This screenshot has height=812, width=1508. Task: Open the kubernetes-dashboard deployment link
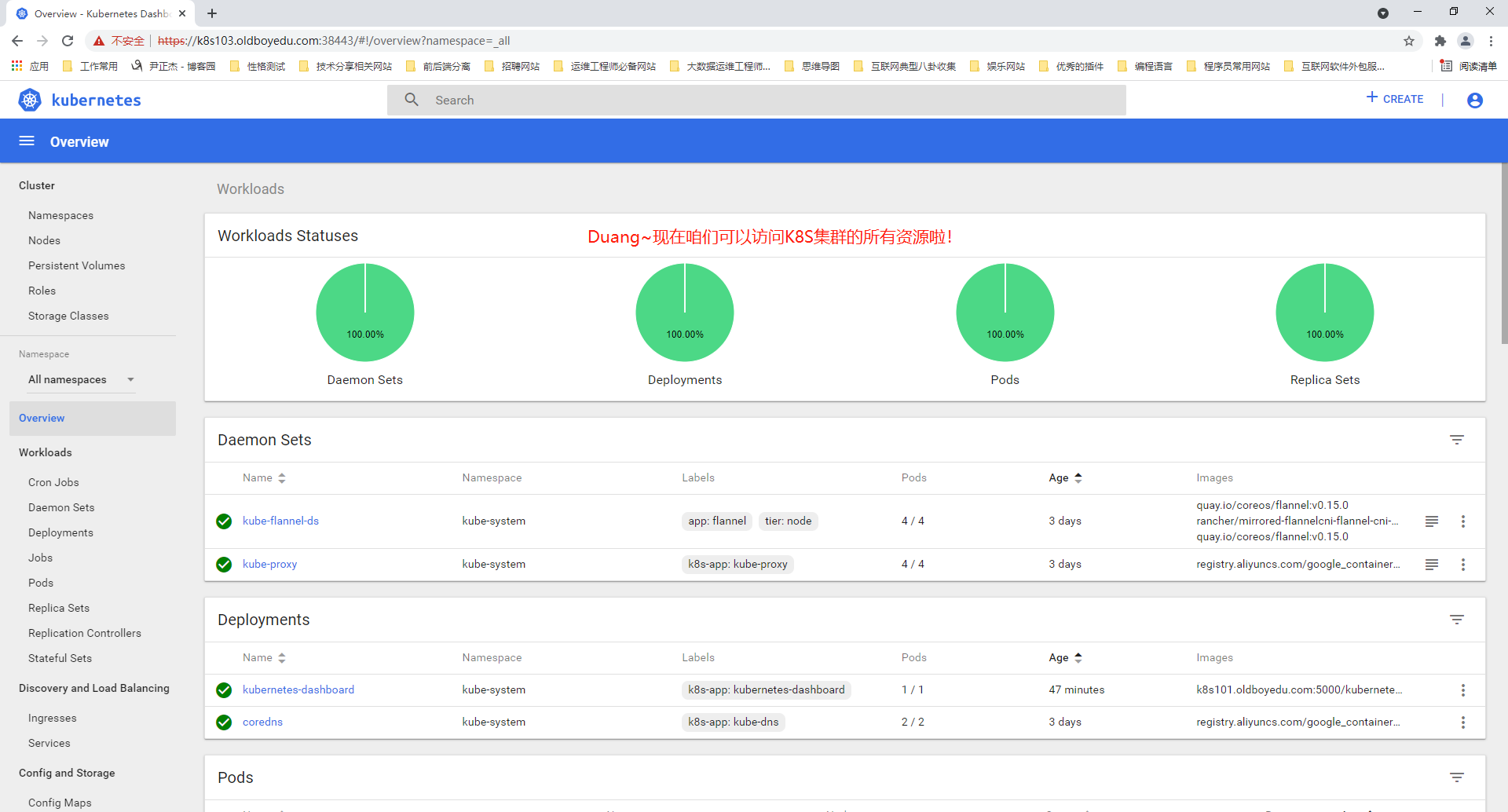pos(298,690)
